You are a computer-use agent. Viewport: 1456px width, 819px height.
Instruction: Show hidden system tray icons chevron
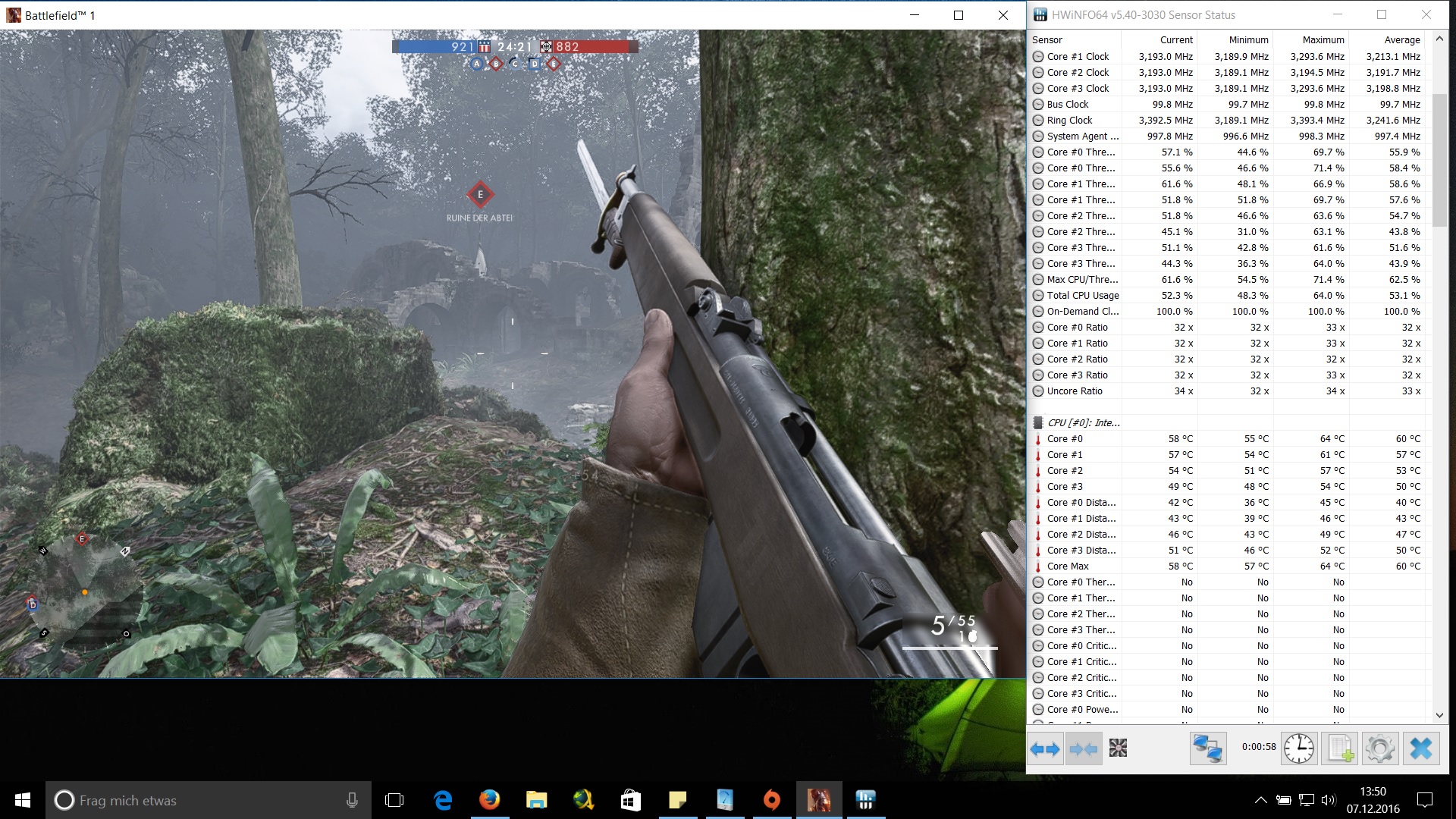coord(1260,800)
